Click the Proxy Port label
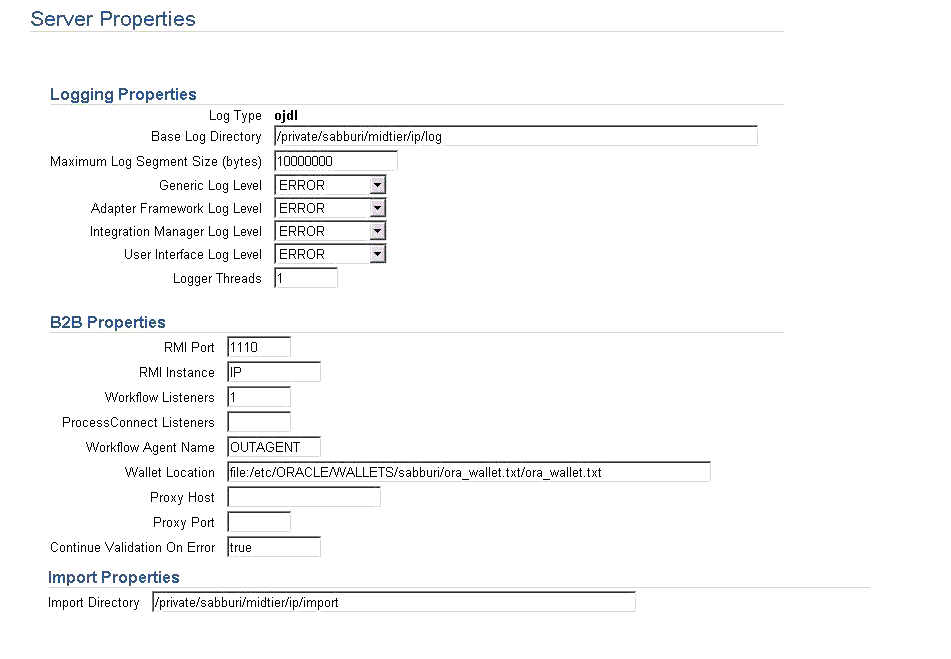The image size is (951, 659). coord(184,522)
